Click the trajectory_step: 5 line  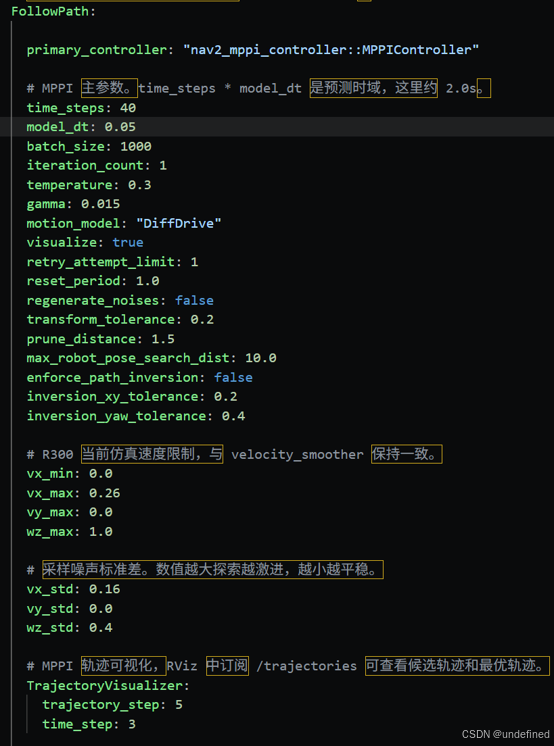pyautogui.click(x=112, y=705)
